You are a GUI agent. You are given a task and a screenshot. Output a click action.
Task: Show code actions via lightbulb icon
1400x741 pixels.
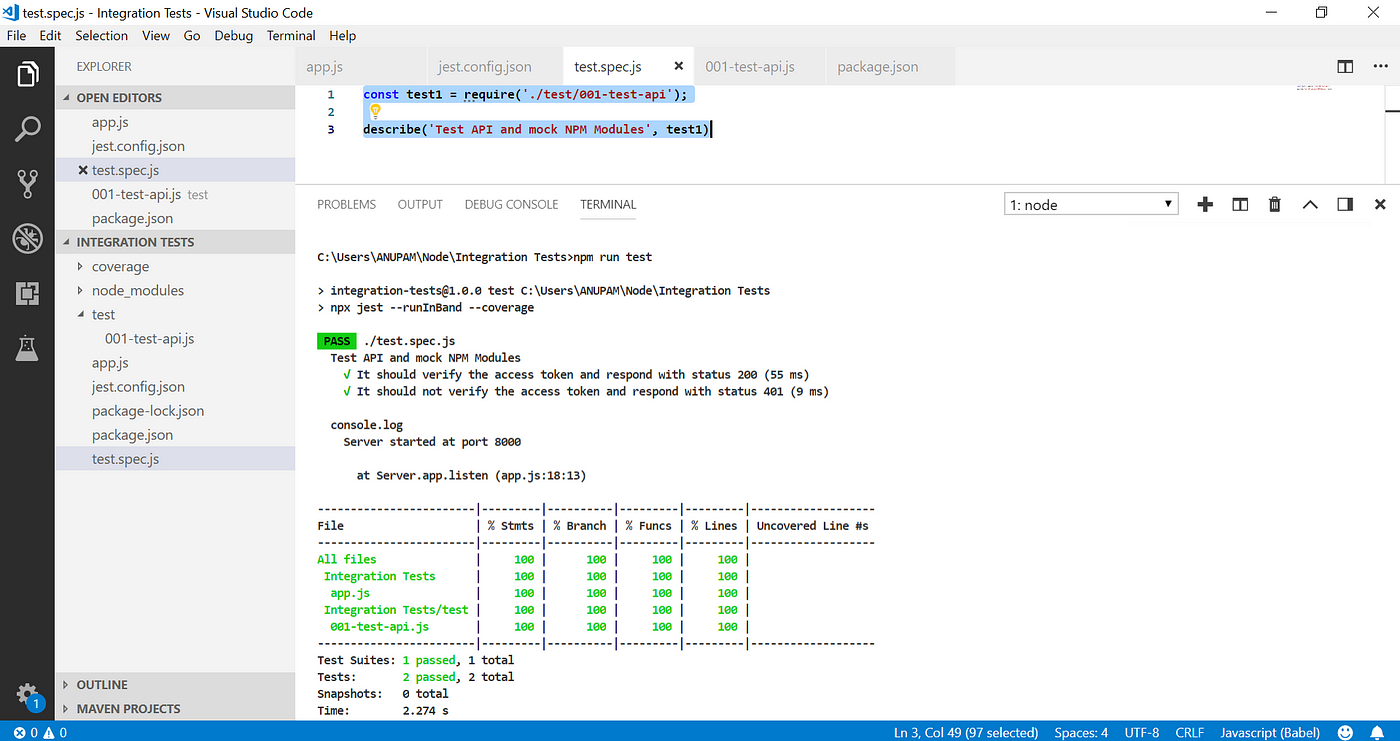(376, 111)
